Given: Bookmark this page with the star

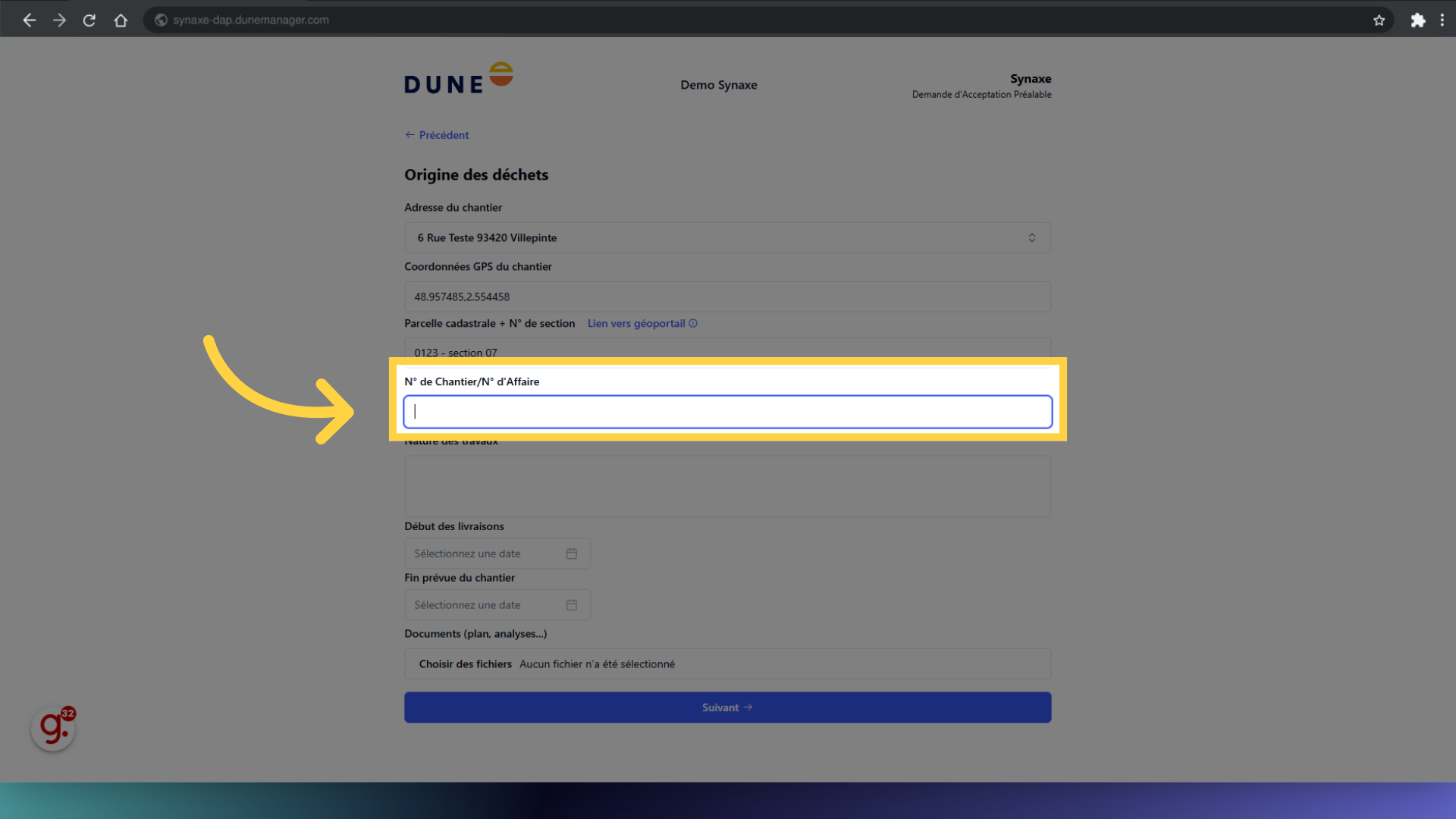Looking at the screenshot, I should 1379,20.
